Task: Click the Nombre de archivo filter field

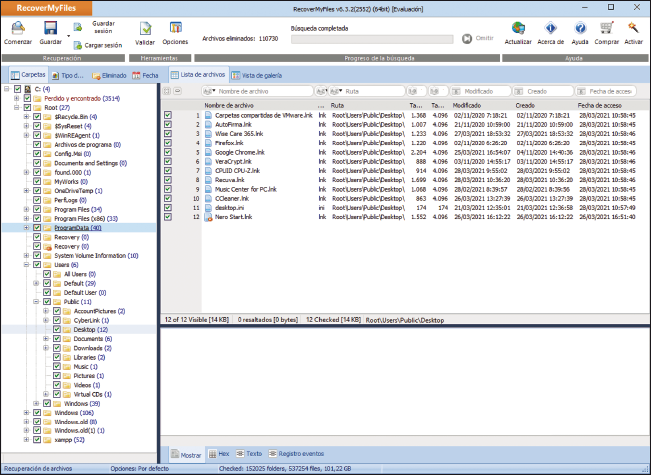Action: tap(261, 91)
